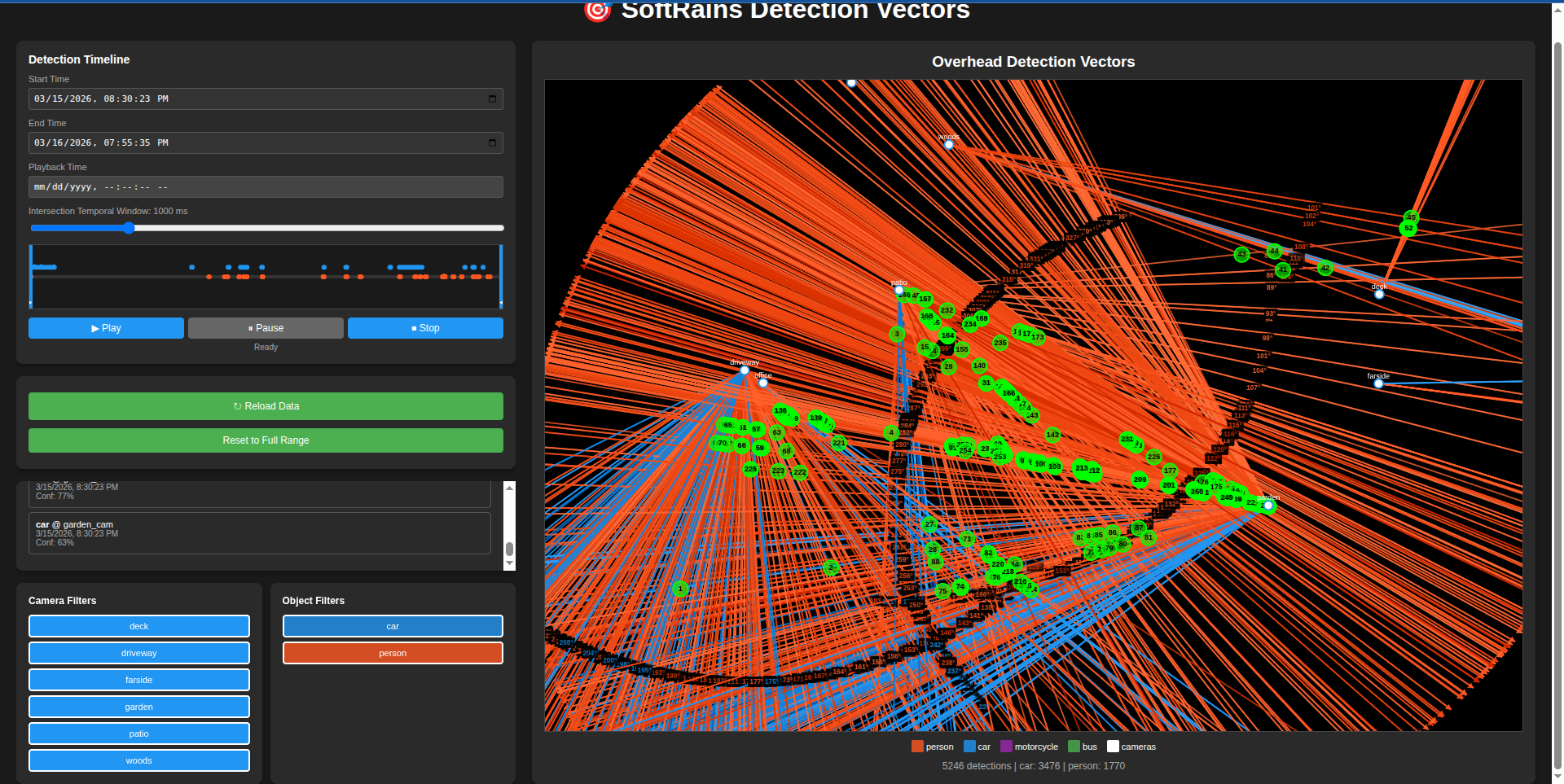
Task: Click intersection marker 177 on the map
Action: click(x=1170, y=471)
